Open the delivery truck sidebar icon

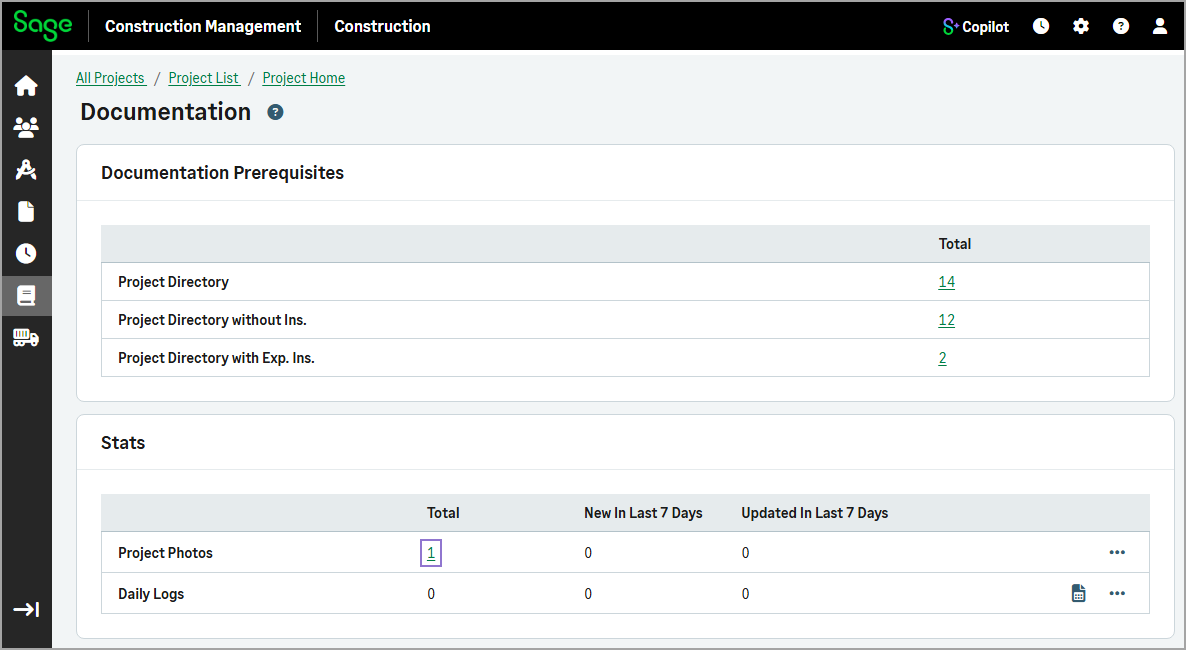point(26,338)
